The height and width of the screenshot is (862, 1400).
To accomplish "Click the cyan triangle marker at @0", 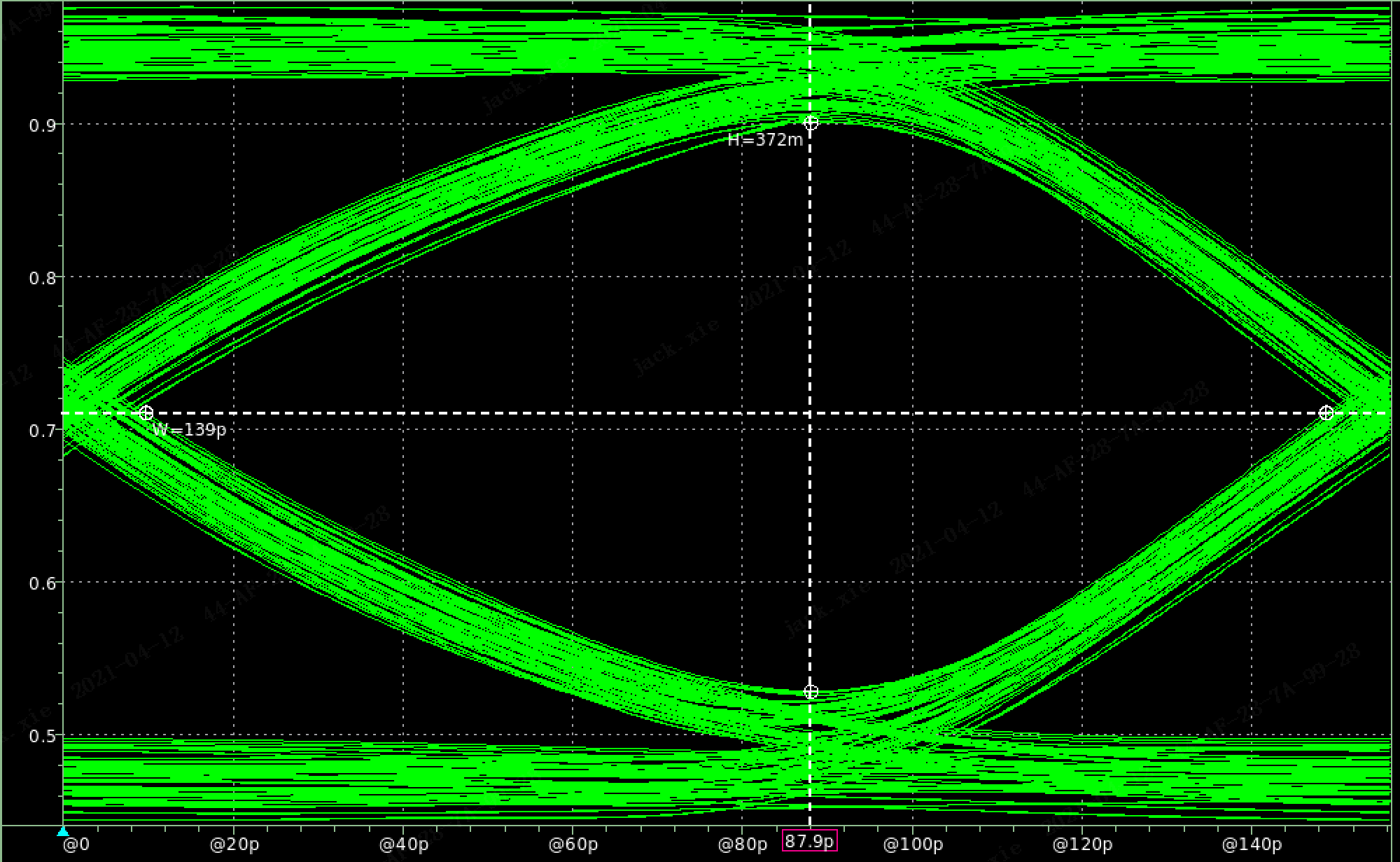I will click(x=63, y=832).
